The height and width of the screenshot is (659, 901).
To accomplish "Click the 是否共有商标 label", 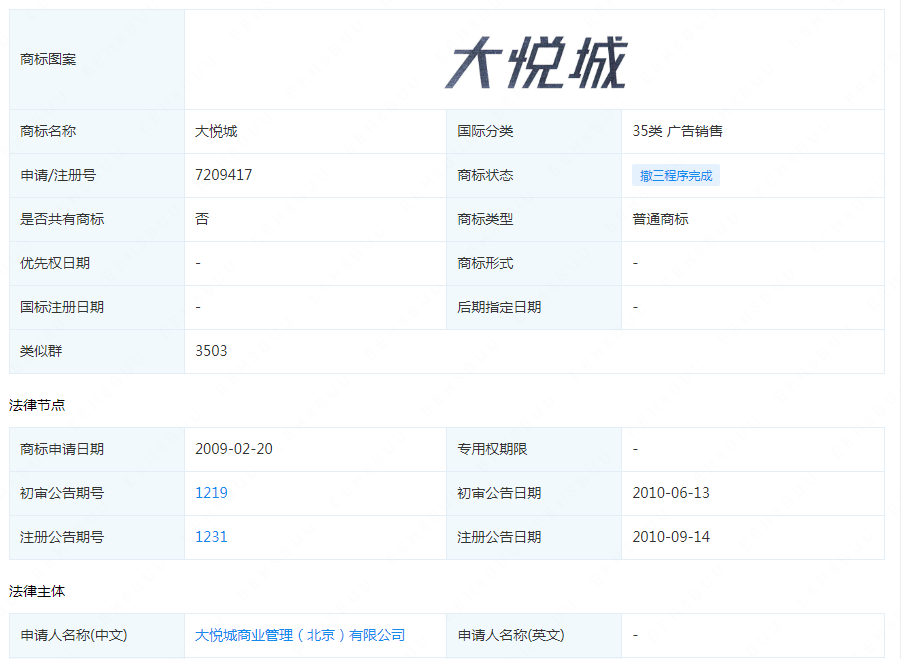I will [62, 219].
